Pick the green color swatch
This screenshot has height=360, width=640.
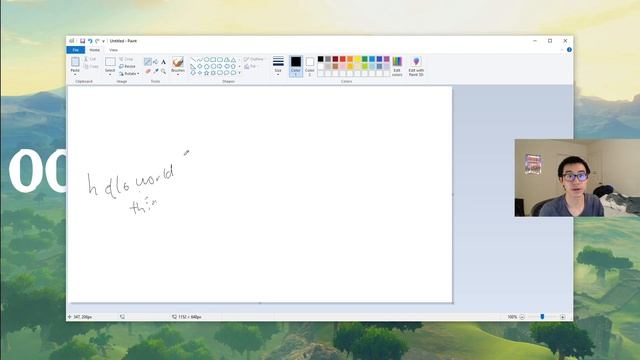(x=364, y=59)
